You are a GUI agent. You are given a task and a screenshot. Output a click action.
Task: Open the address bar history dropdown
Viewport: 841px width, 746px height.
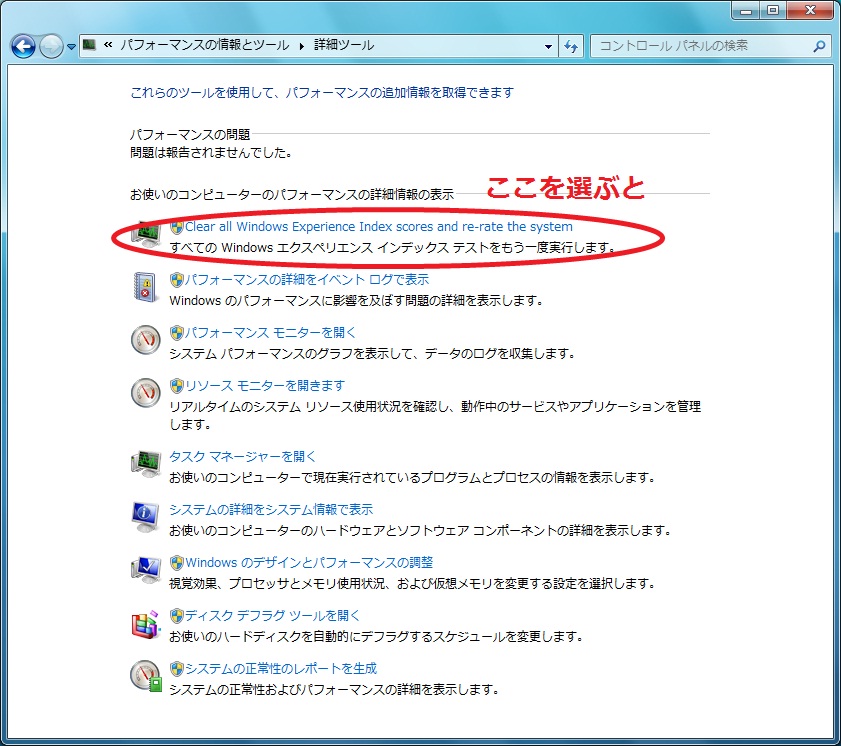click(x=548, y=47)
